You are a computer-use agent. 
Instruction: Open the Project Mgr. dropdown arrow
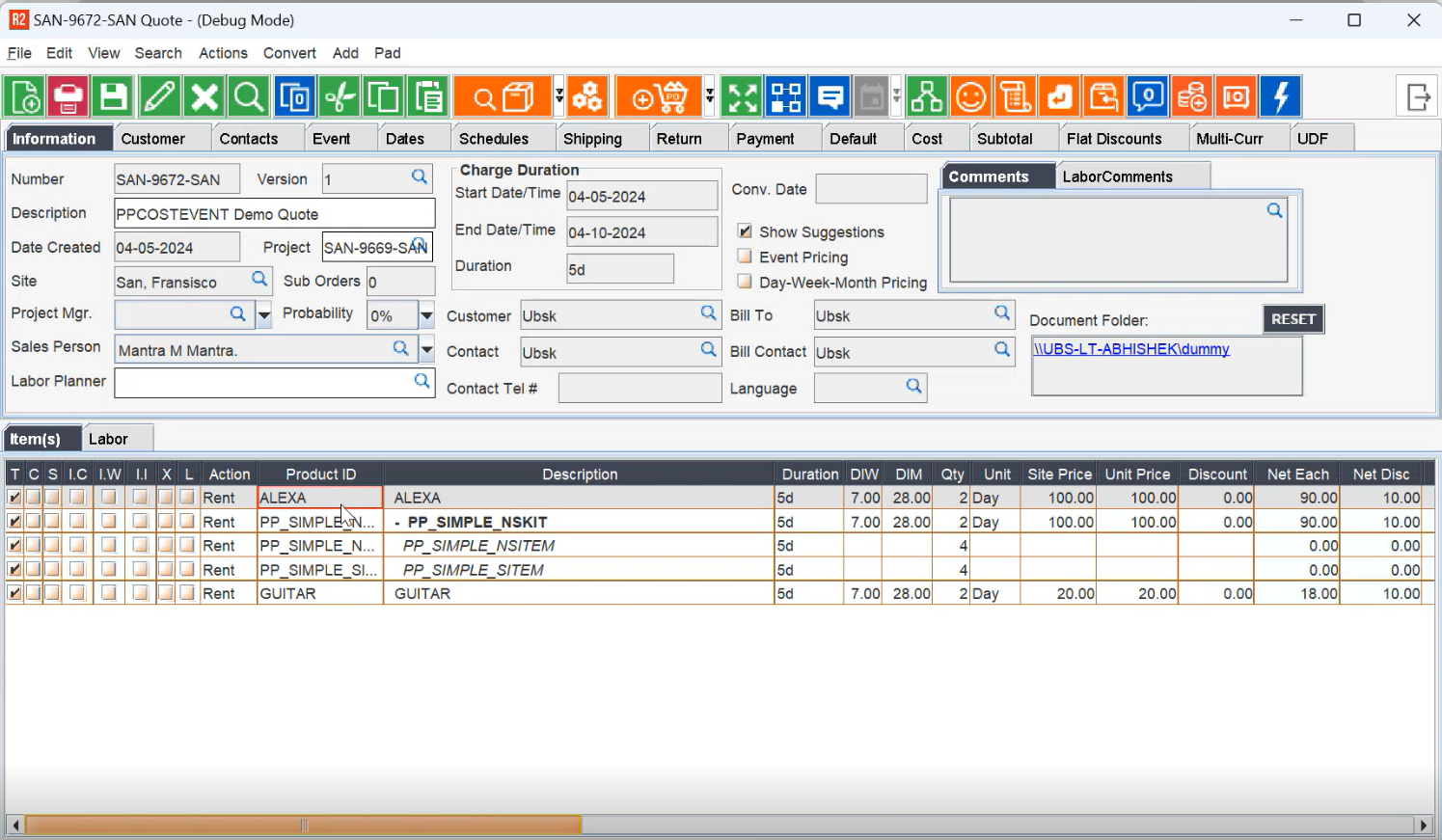coord(263,315)
